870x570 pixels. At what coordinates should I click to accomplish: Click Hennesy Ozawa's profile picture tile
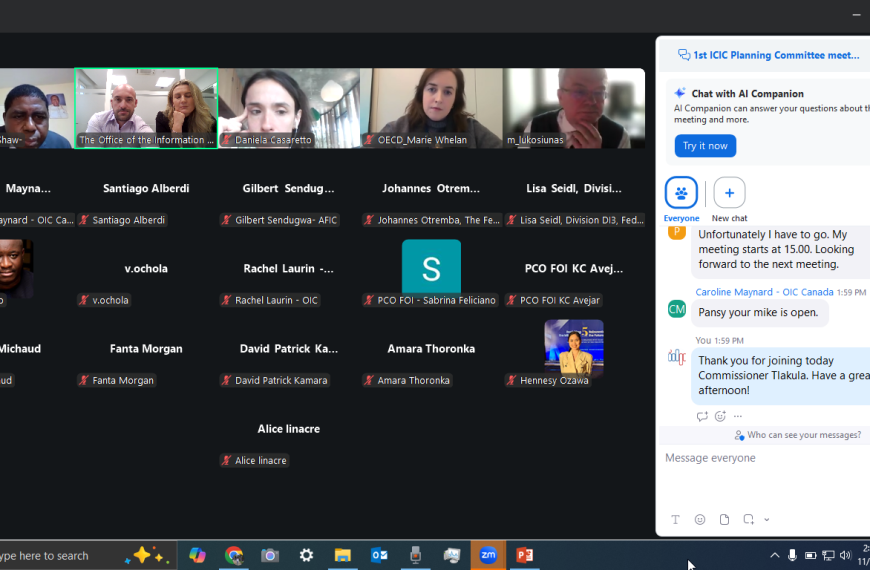573,347
